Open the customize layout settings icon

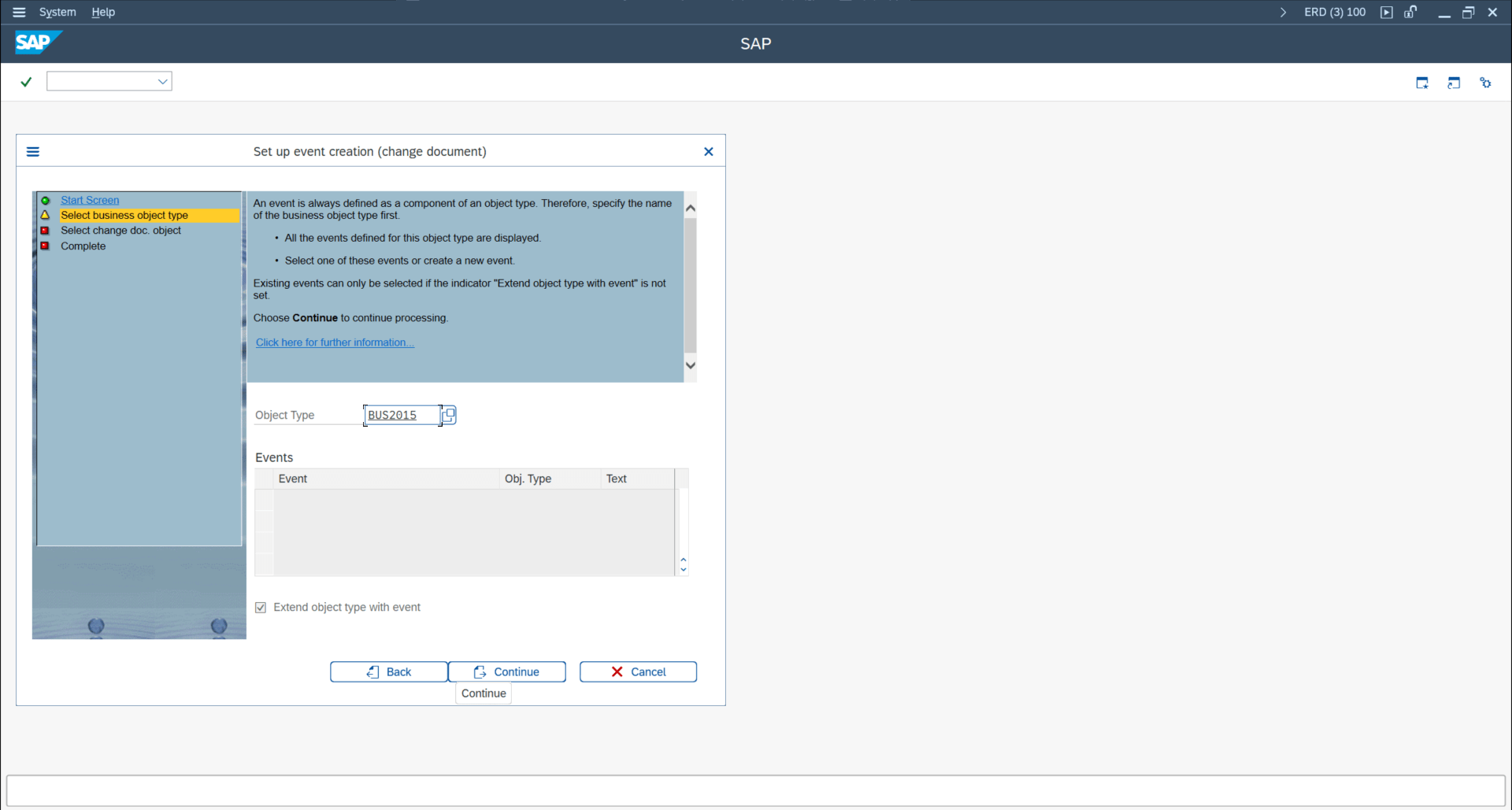pyautogui.click(x=1485, y=83)
